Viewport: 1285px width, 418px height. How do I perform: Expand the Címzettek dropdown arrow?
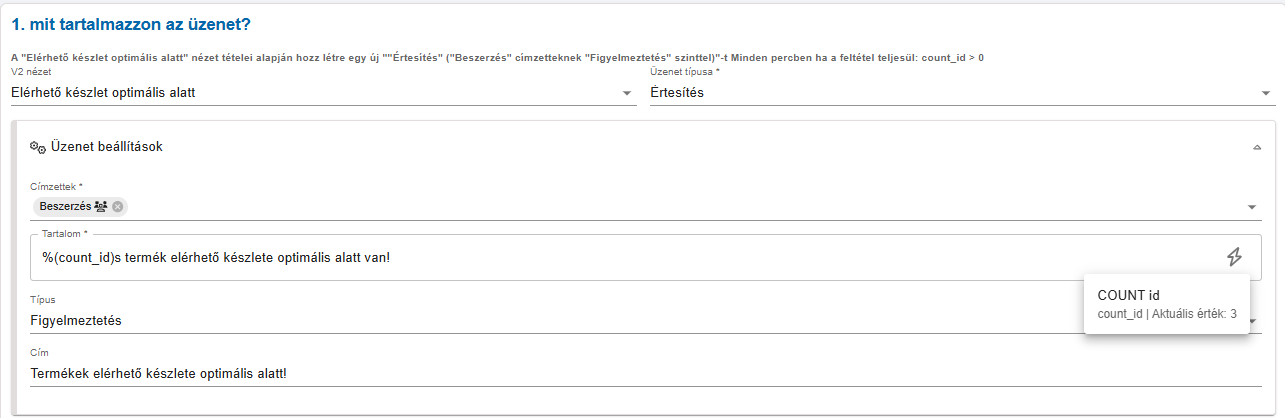pos(1252,207)
